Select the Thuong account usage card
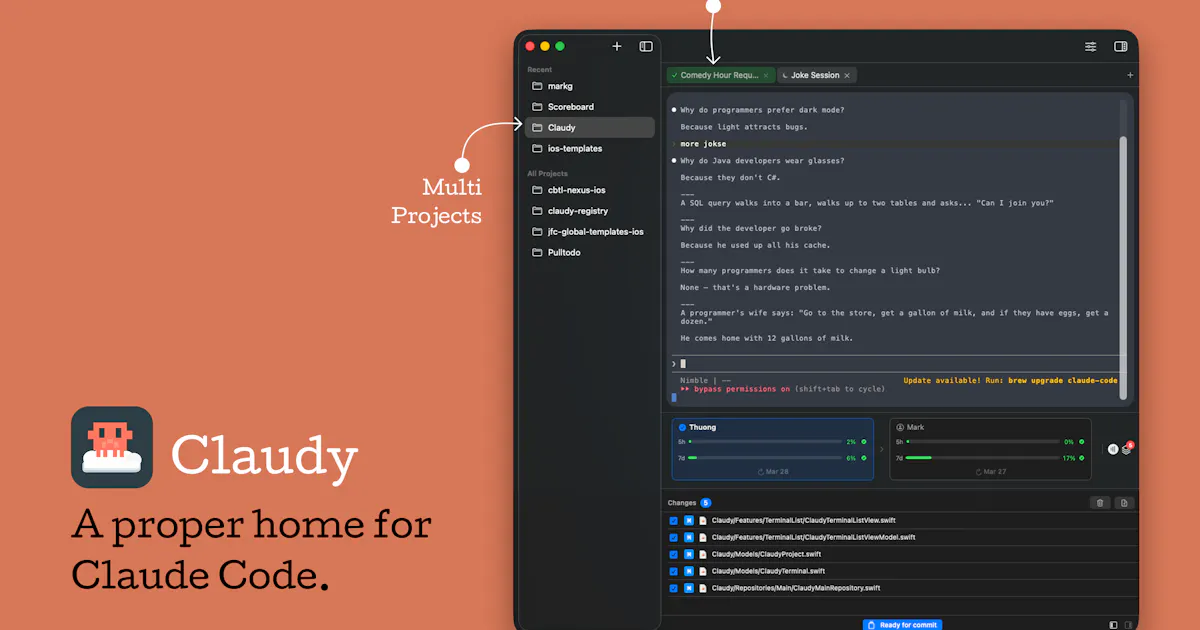The height and width of the screenshot is (630, 1200). point(772,449)
